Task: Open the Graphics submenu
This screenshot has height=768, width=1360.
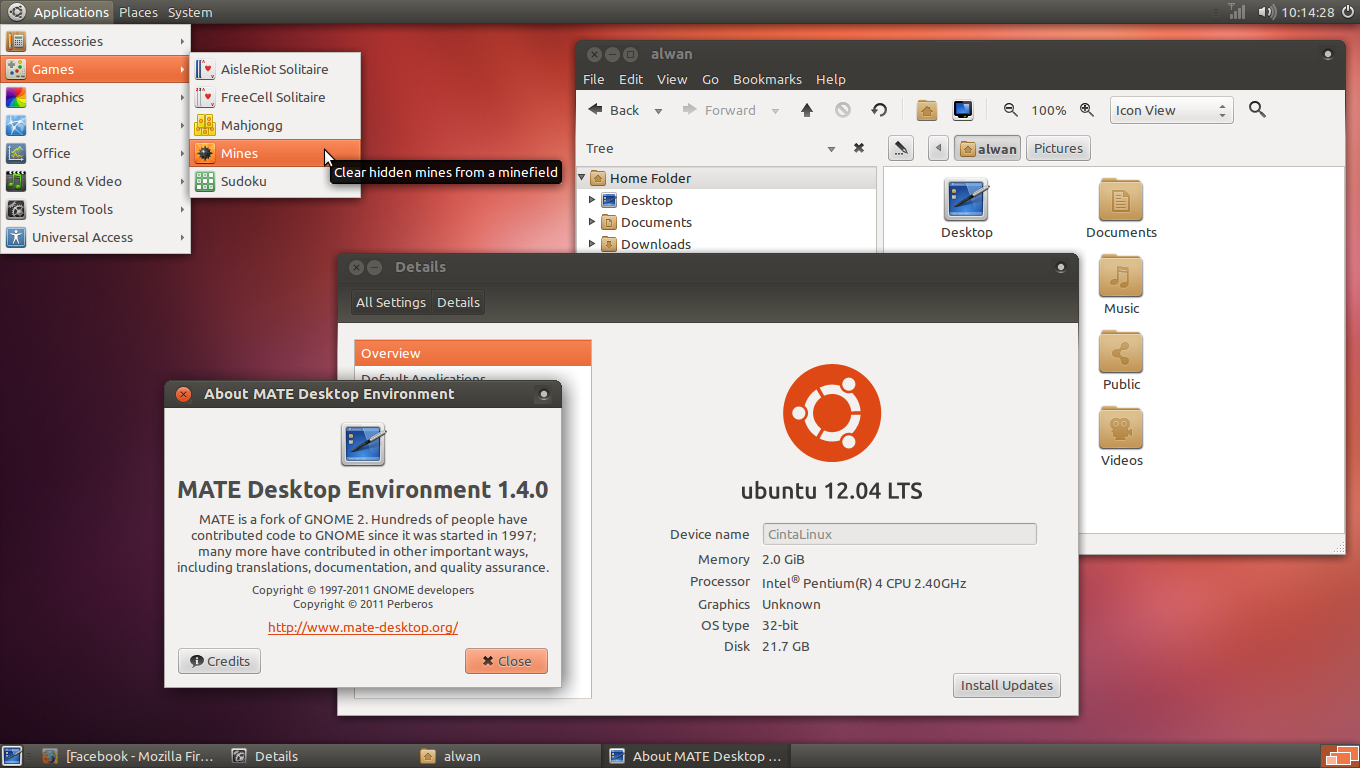Action: tap(96, 97)
